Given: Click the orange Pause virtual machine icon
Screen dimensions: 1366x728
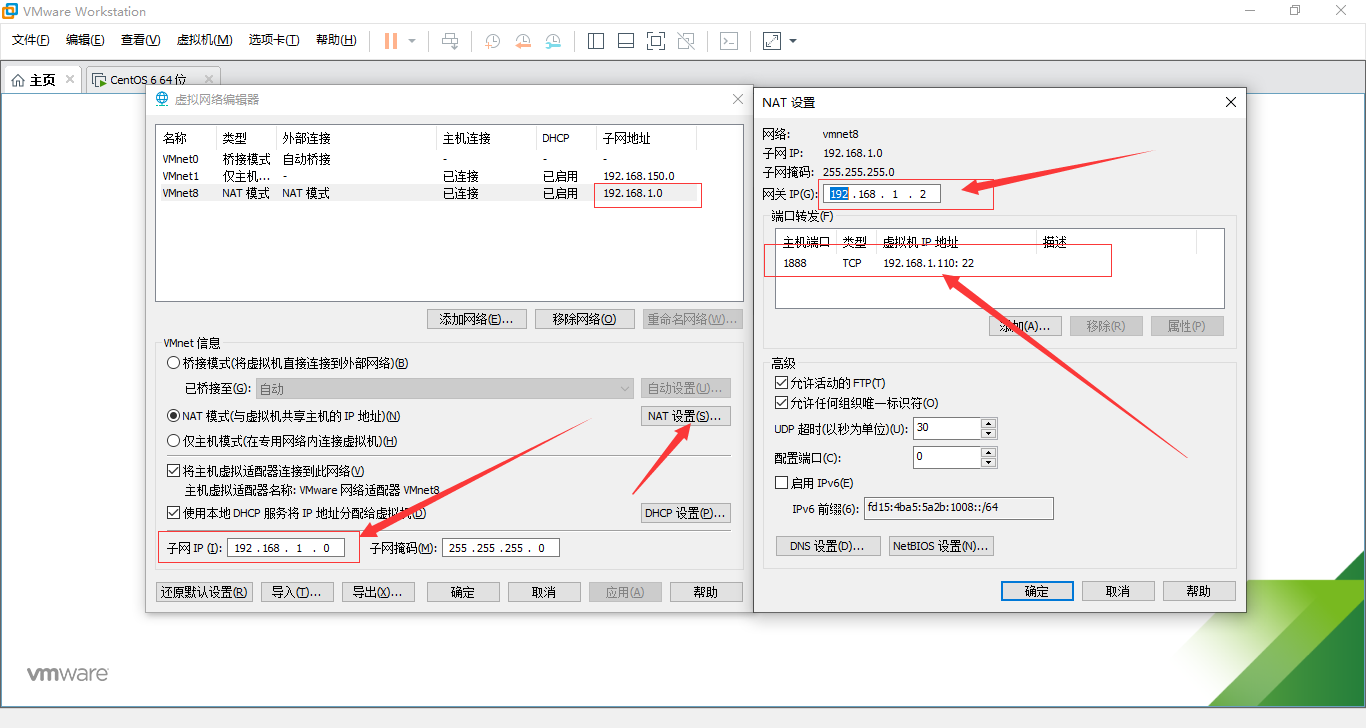Looking at the screenshot, I should pos(390,41).
